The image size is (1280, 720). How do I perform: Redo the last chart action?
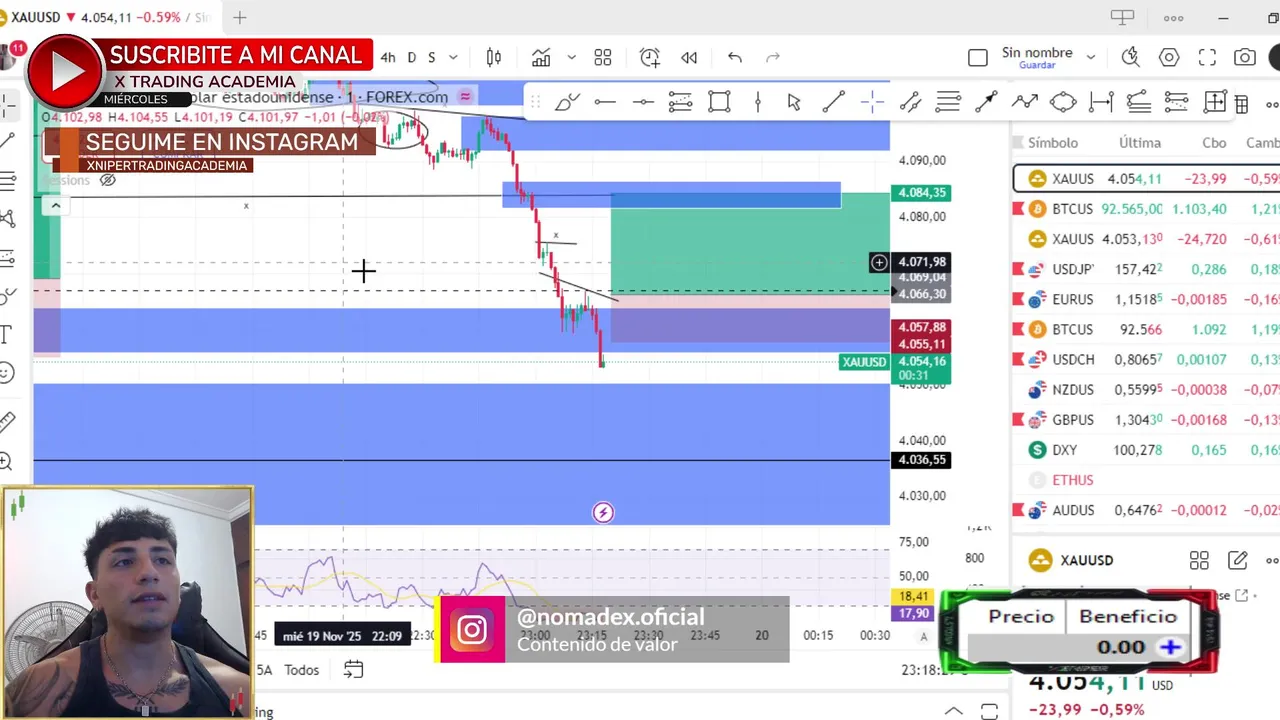[x=772, y=58]
